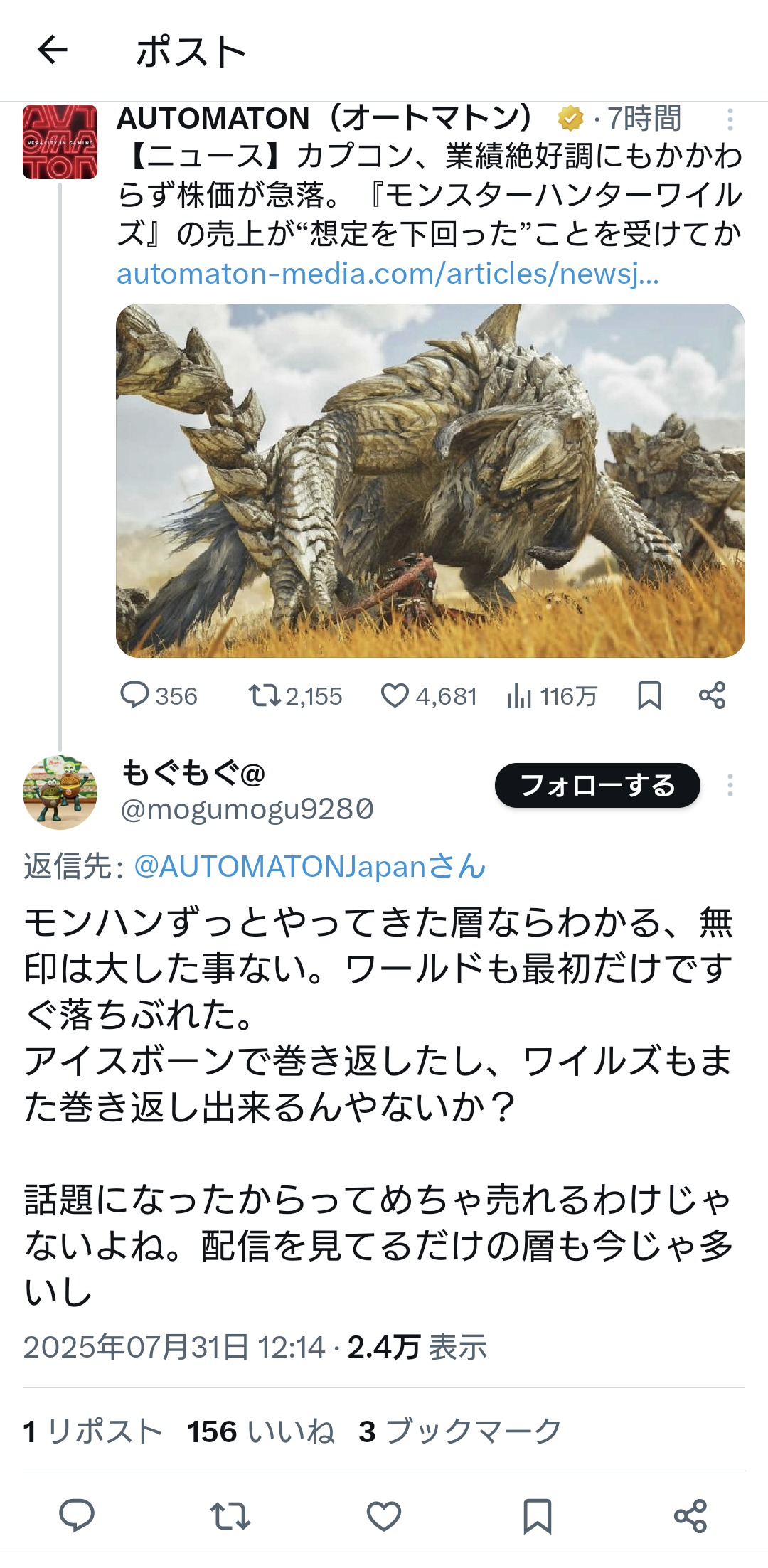Open more options for AUTOMATON post
Viewport: 768px width, 1568px height.
coord(730,119)
